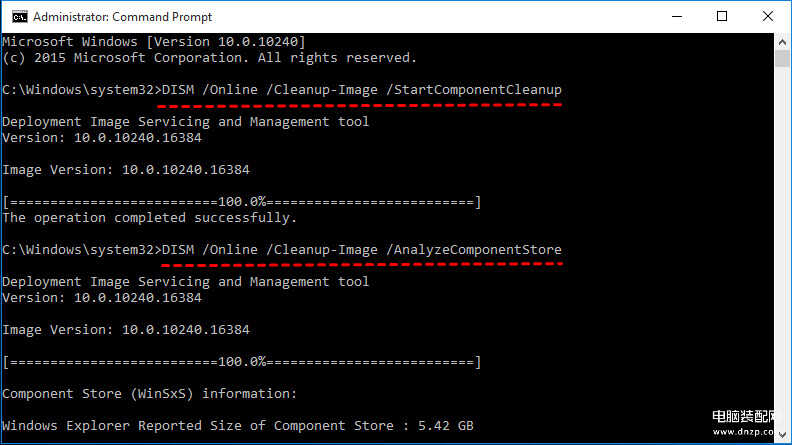Close the Administrator Command Prompt window
The height and width of the screenshot is (445, 792).
click(767, 16)
